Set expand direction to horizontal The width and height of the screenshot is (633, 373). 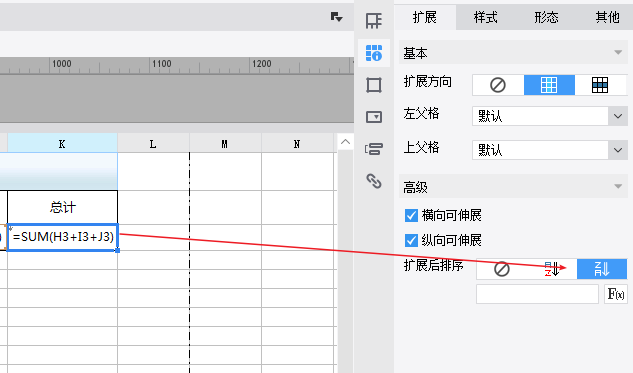pos(600,85)
